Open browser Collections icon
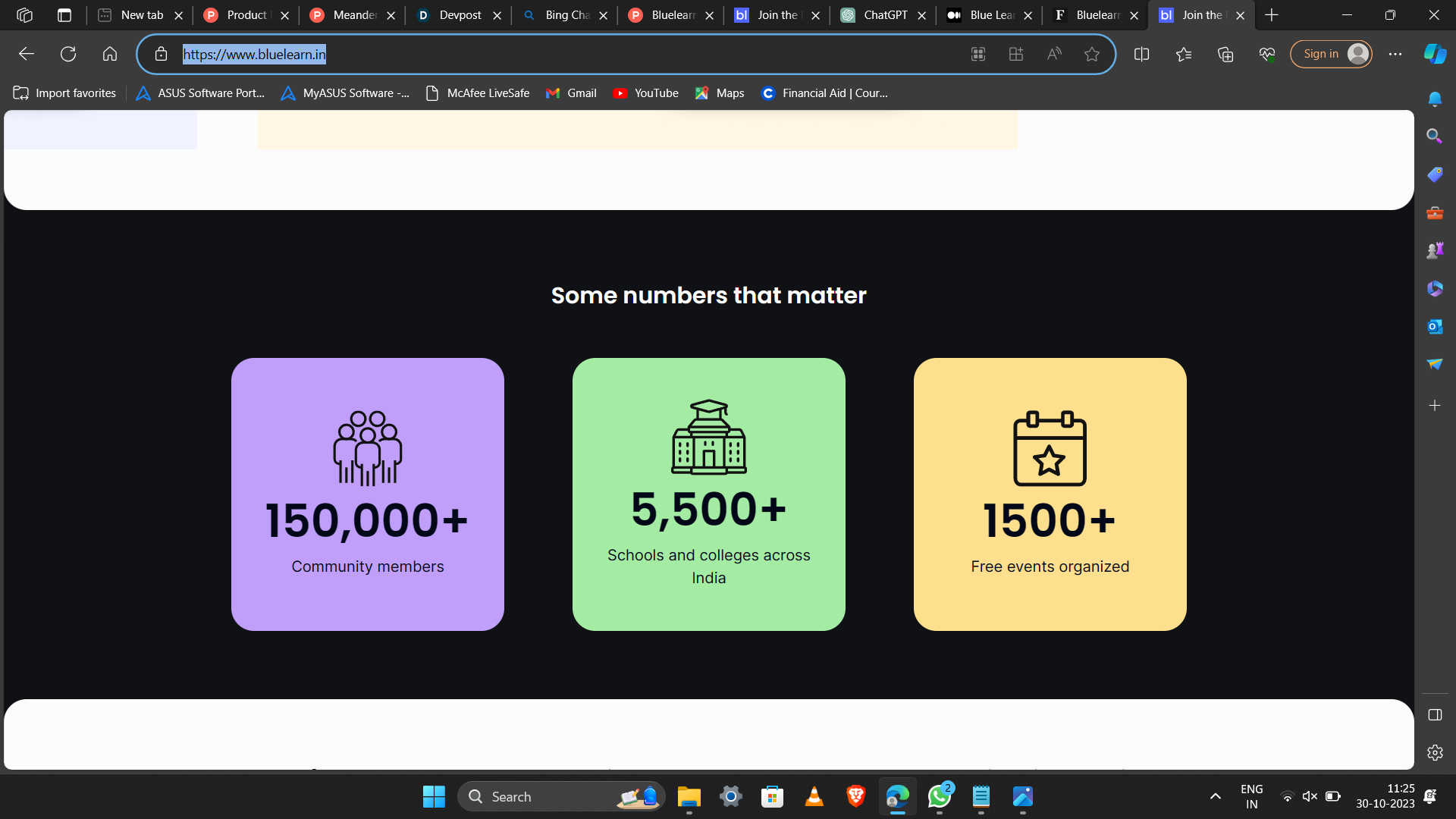Image resolution: width=1456 pixels, height=819 pixels. 1225,54
